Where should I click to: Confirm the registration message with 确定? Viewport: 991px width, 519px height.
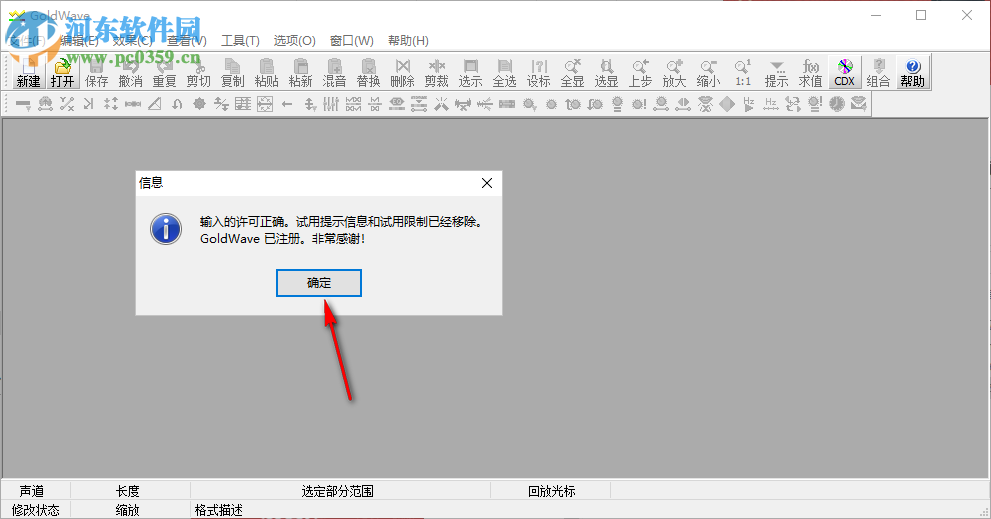pyautogui.click(x=319, y=283)
